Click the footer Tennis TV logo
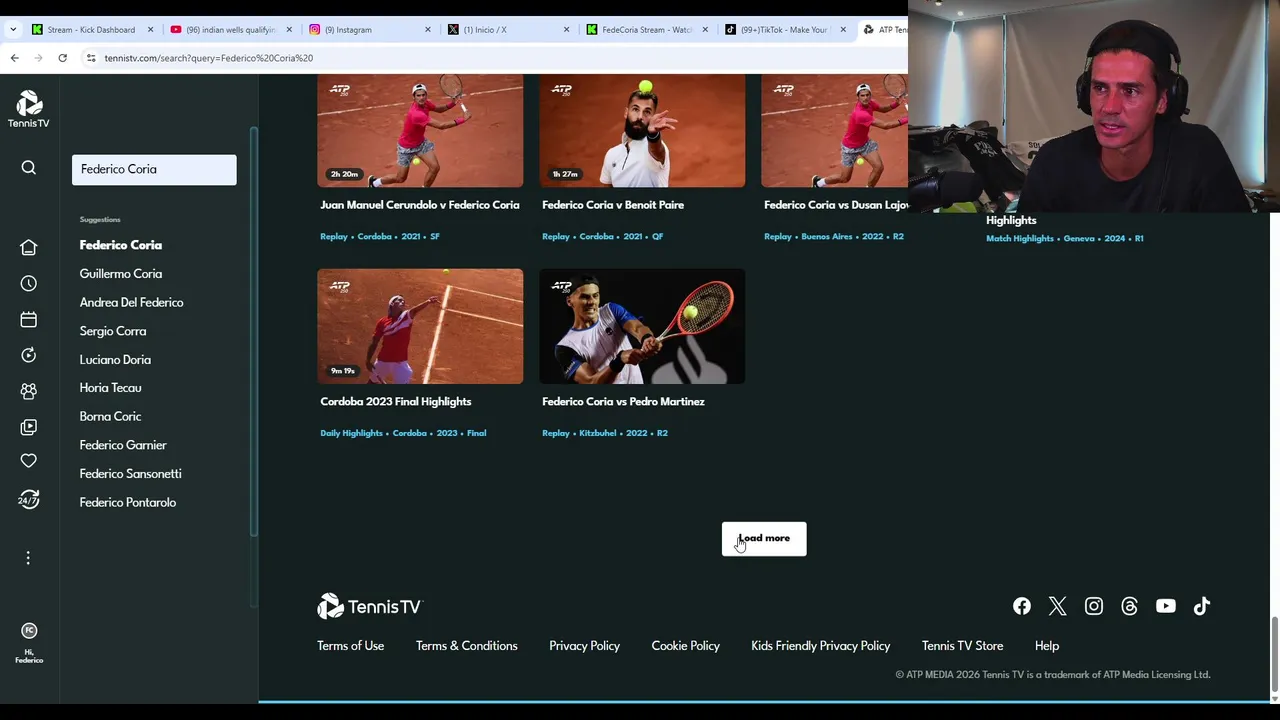 point(370,606)
